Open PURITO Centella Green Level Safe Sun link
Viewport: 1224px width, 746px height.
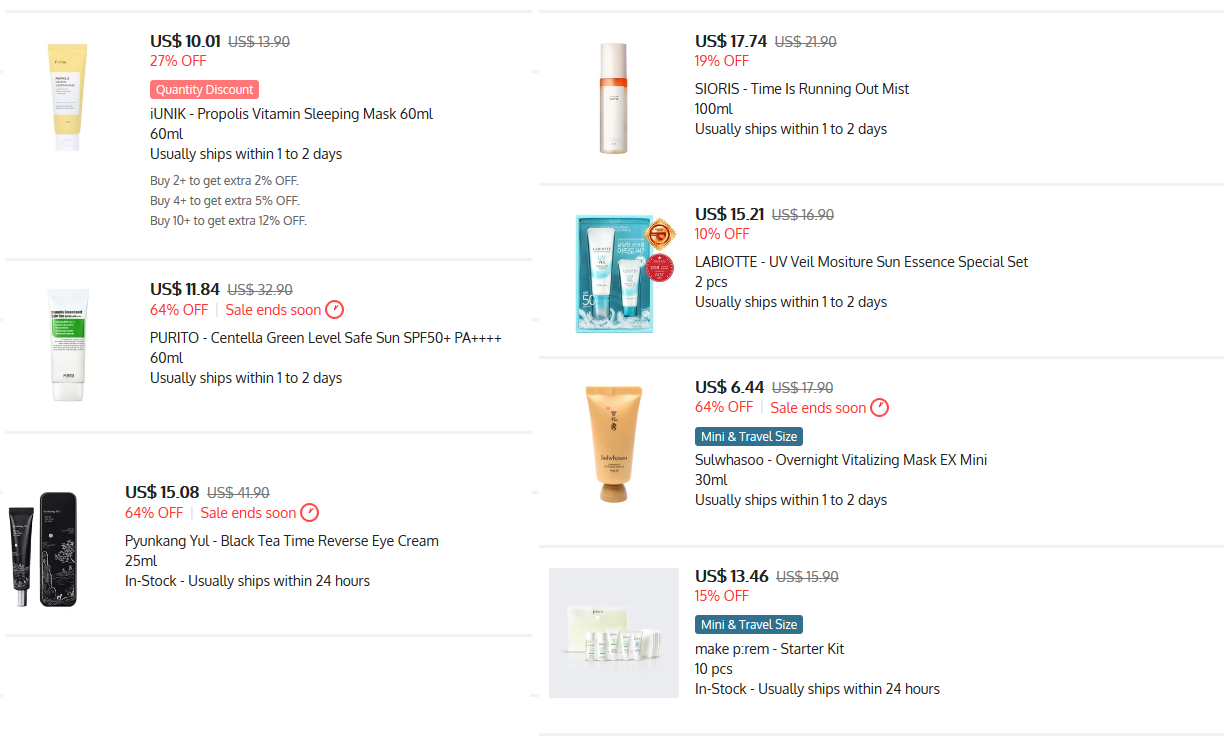(326, 338)
